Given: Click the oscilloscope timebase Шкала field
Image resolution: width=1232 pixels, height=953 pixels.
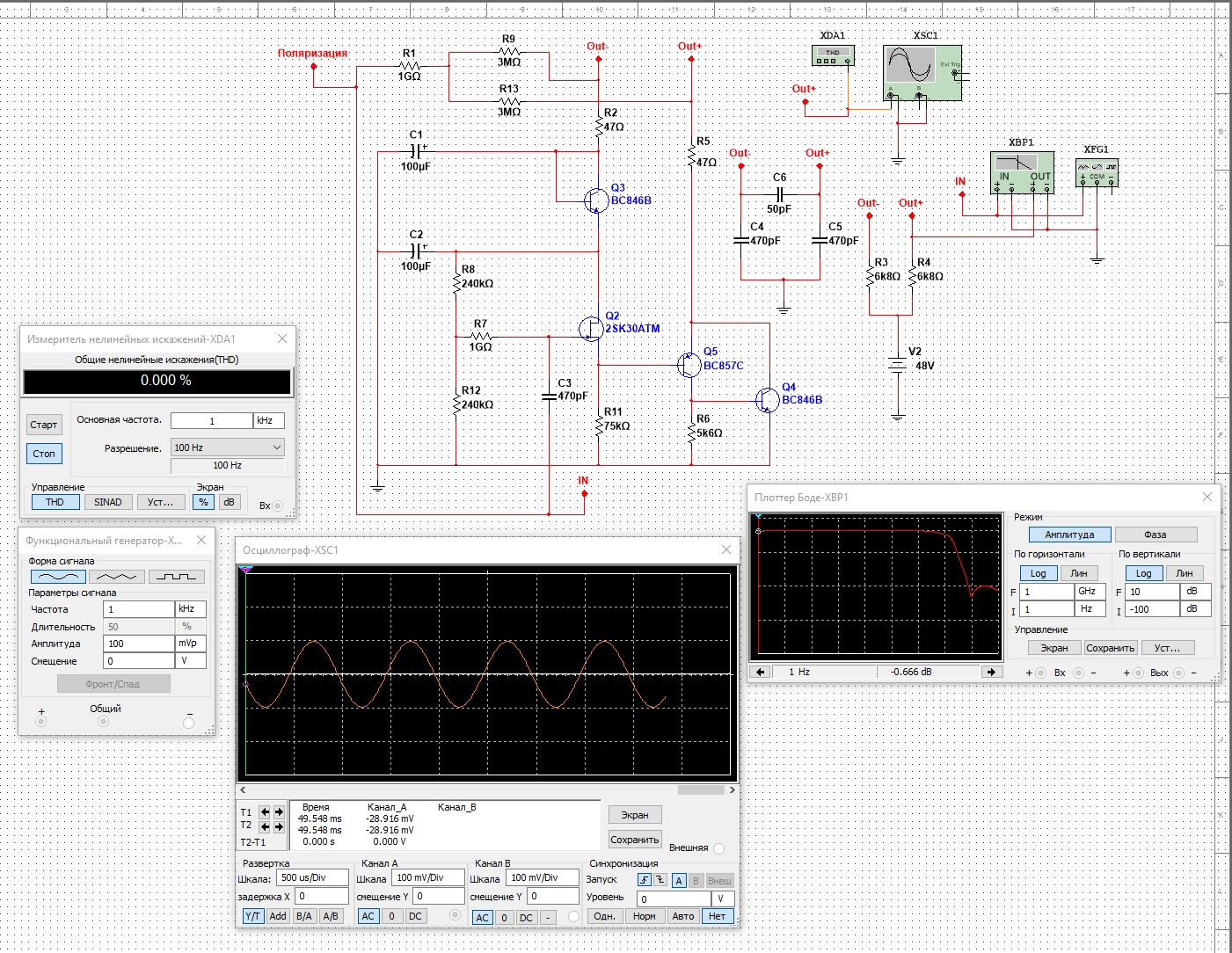Looking at the screenshot, I should point(312,877).
